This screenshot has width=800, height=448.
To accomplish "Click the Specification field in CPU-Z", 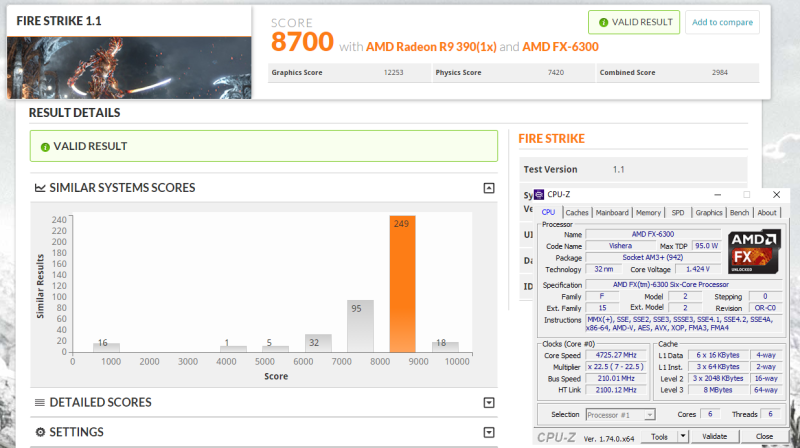I will 684,285.
